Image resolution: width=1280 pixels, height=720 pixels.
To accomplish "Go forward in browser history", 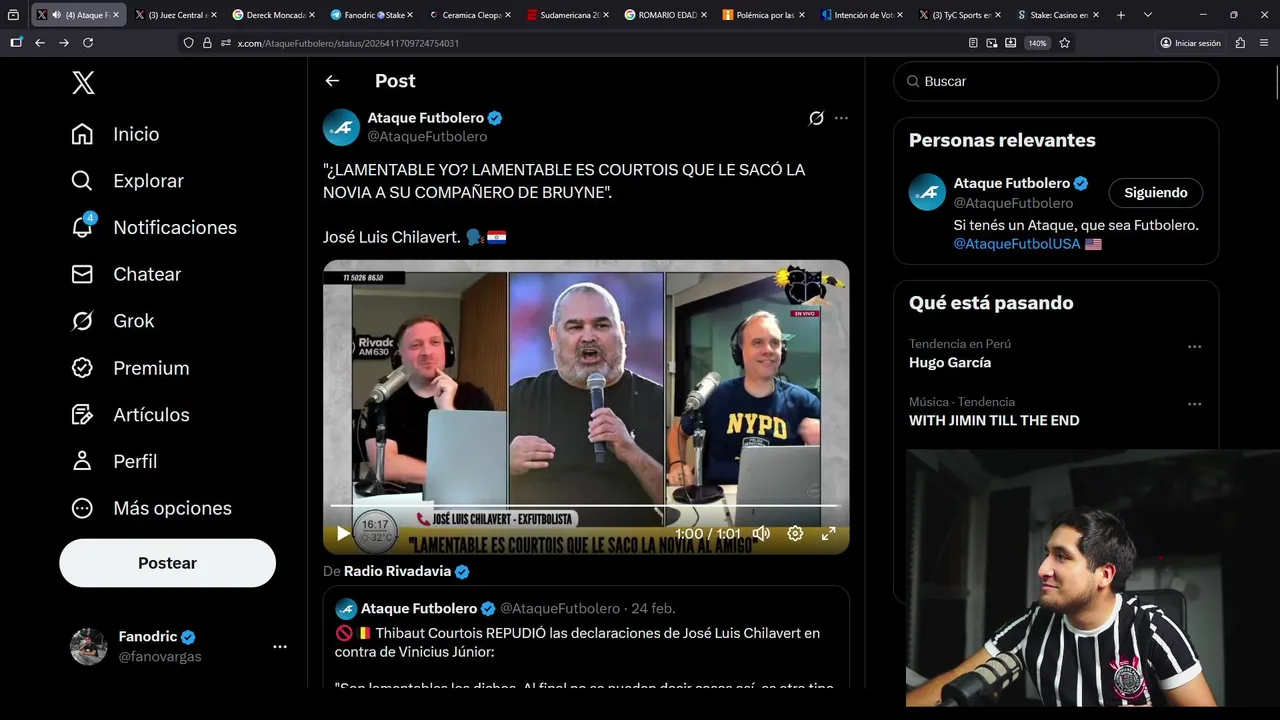I will click(64, 43).
